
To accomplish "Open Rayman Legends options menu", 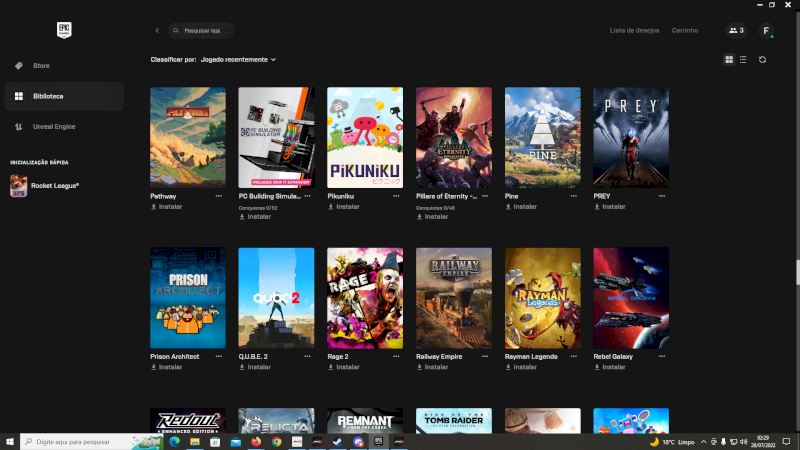I will click(574, 357).
